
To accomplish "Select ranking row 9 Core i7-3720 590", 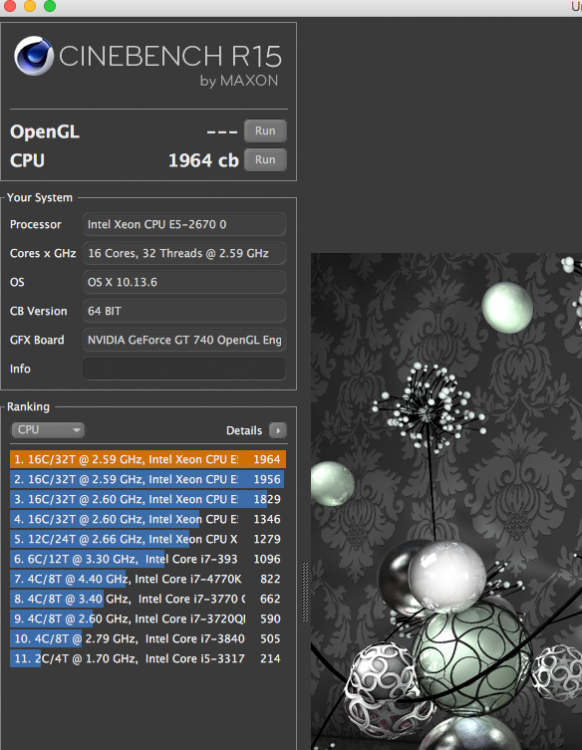I will 148,619.
